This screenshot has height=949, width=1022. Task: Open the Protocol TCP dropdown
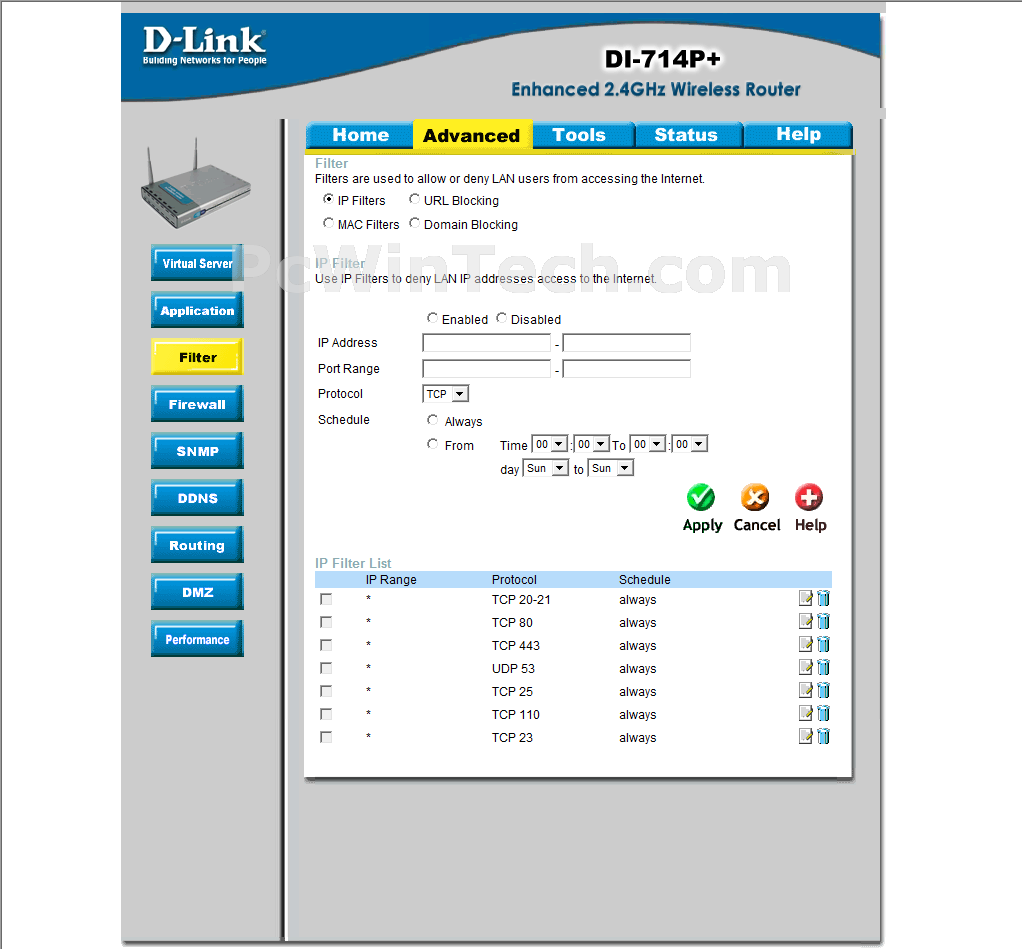point(446,394)
